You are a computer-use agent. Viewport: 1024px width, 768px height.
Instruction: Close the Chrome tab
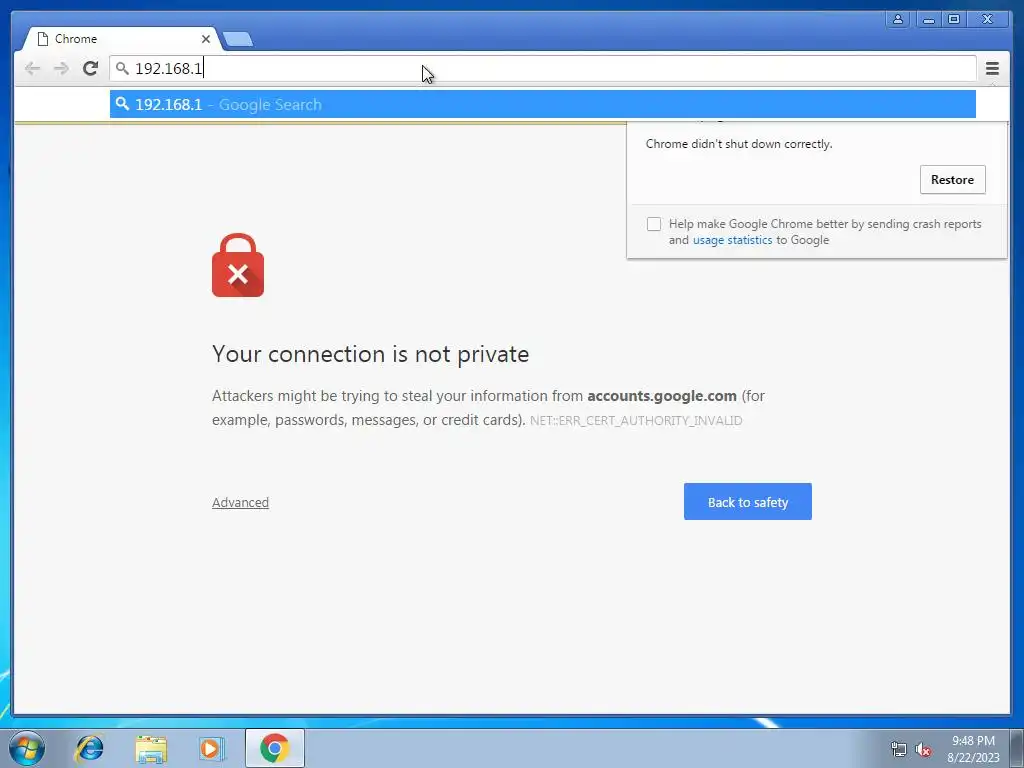(x=206, y=39)
